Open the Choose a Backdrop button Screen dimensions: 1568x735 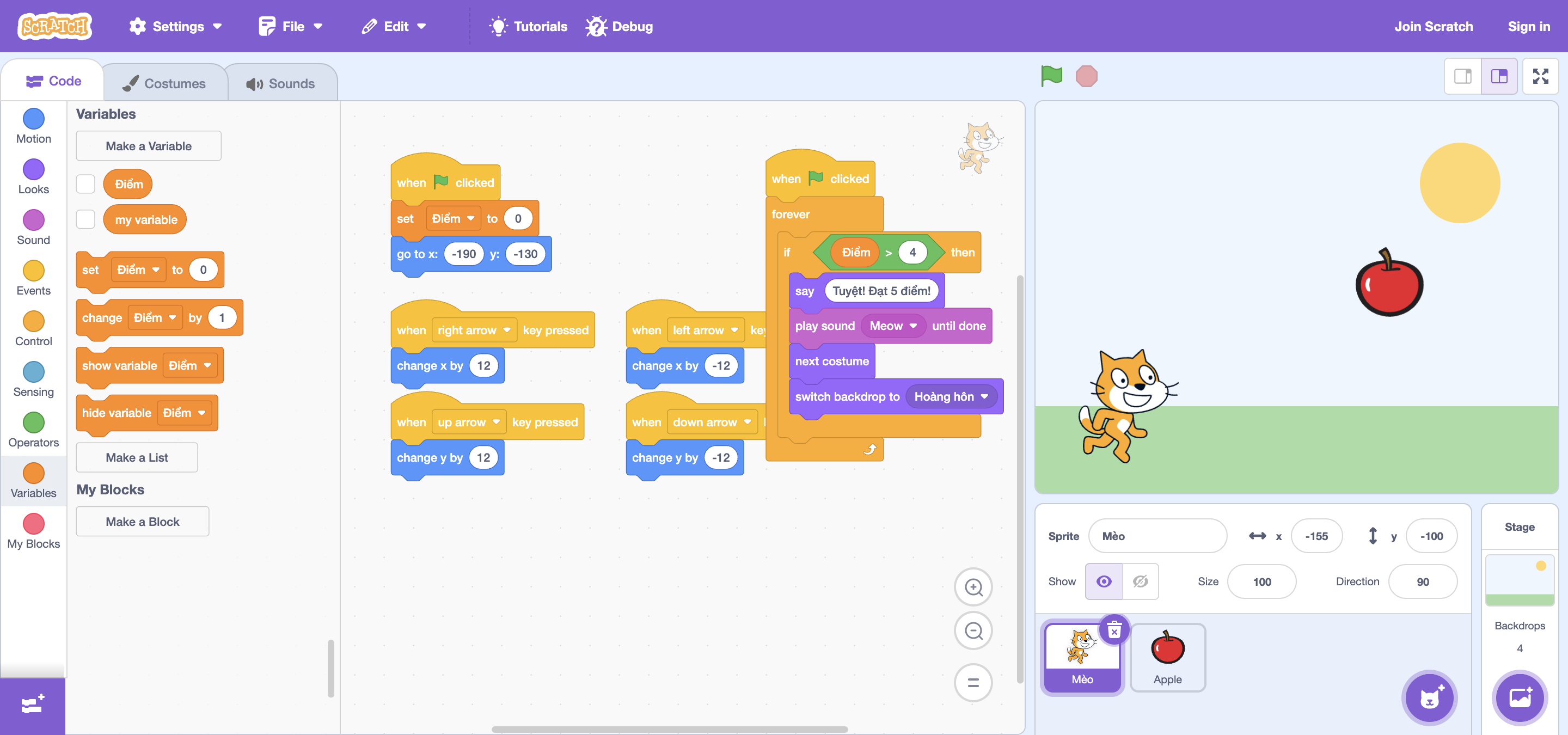1520,697
